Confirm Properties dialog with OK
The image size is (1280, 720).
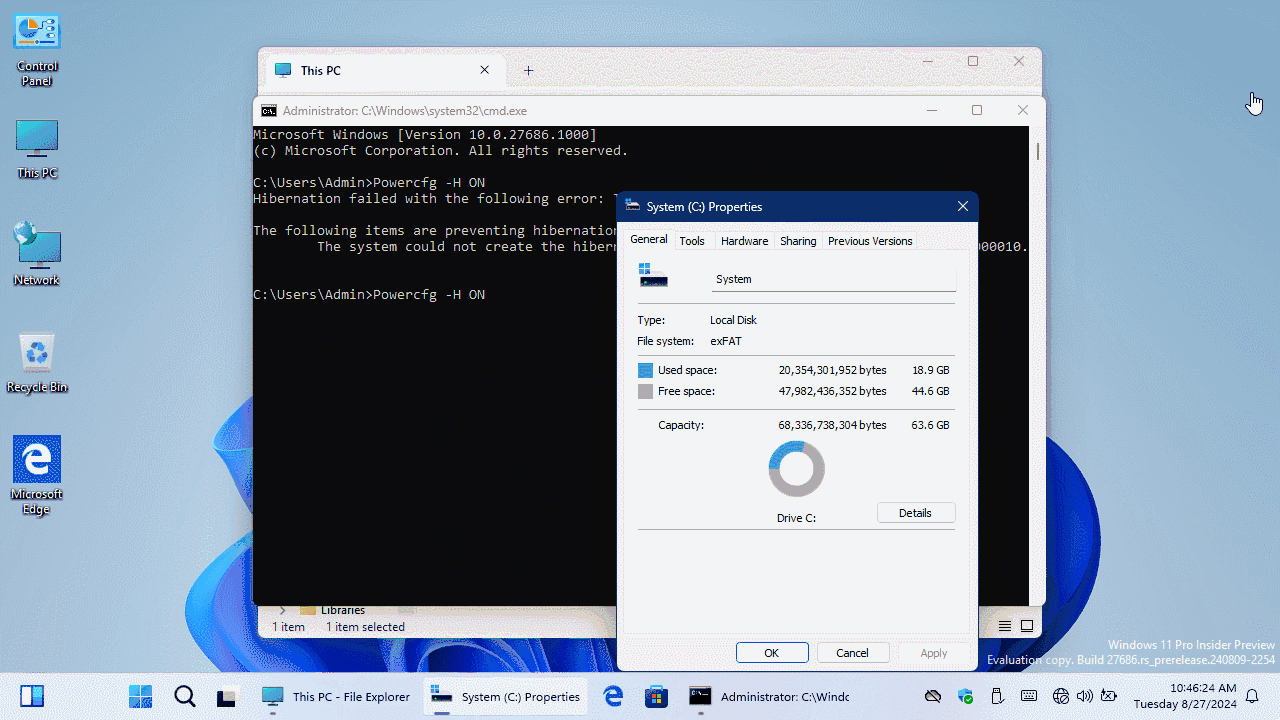point(772,653)
